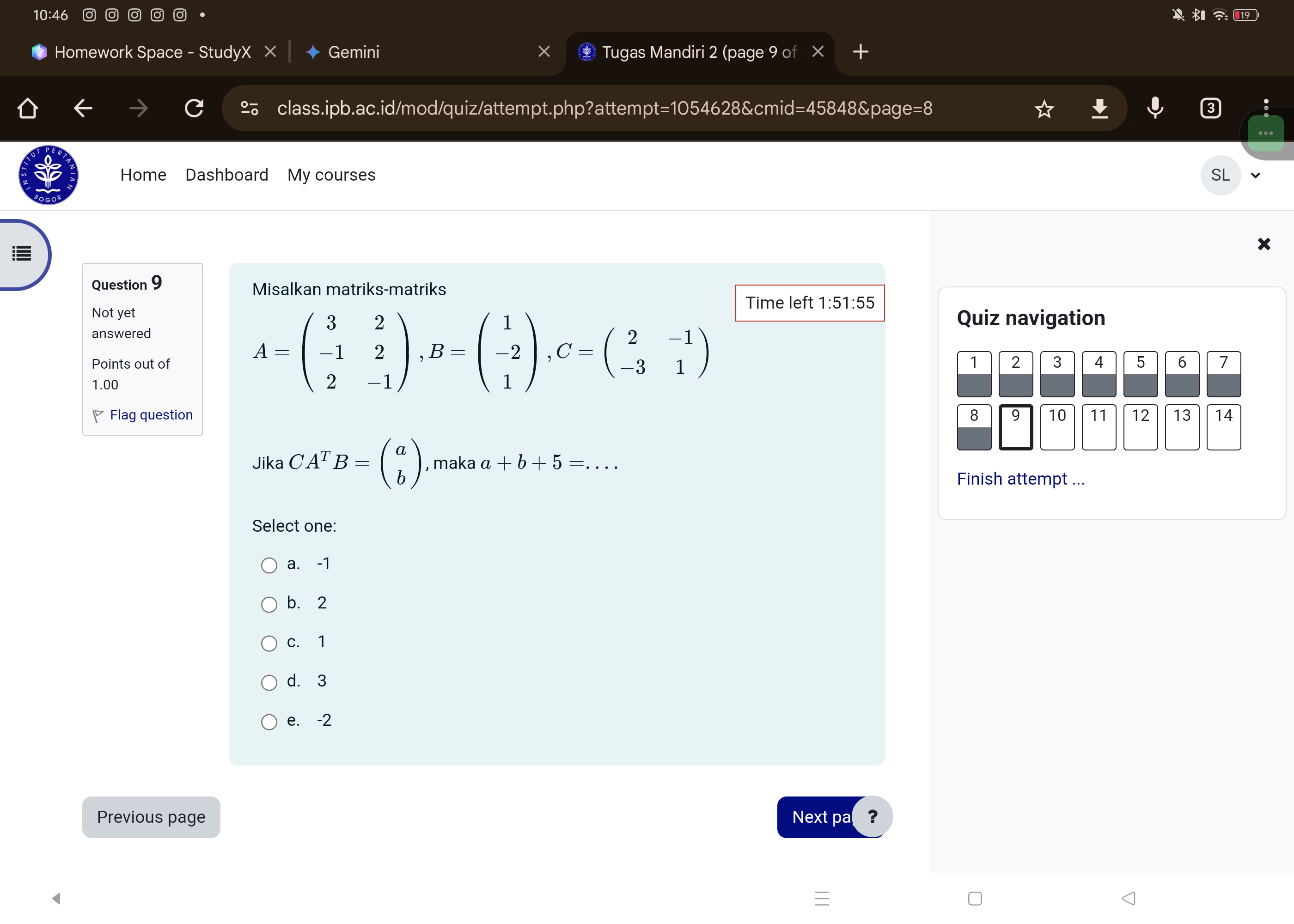Close the Homework Space - StudyX tab
The width and height of the screenshot is (1294, 924).
tap(270, 52)
